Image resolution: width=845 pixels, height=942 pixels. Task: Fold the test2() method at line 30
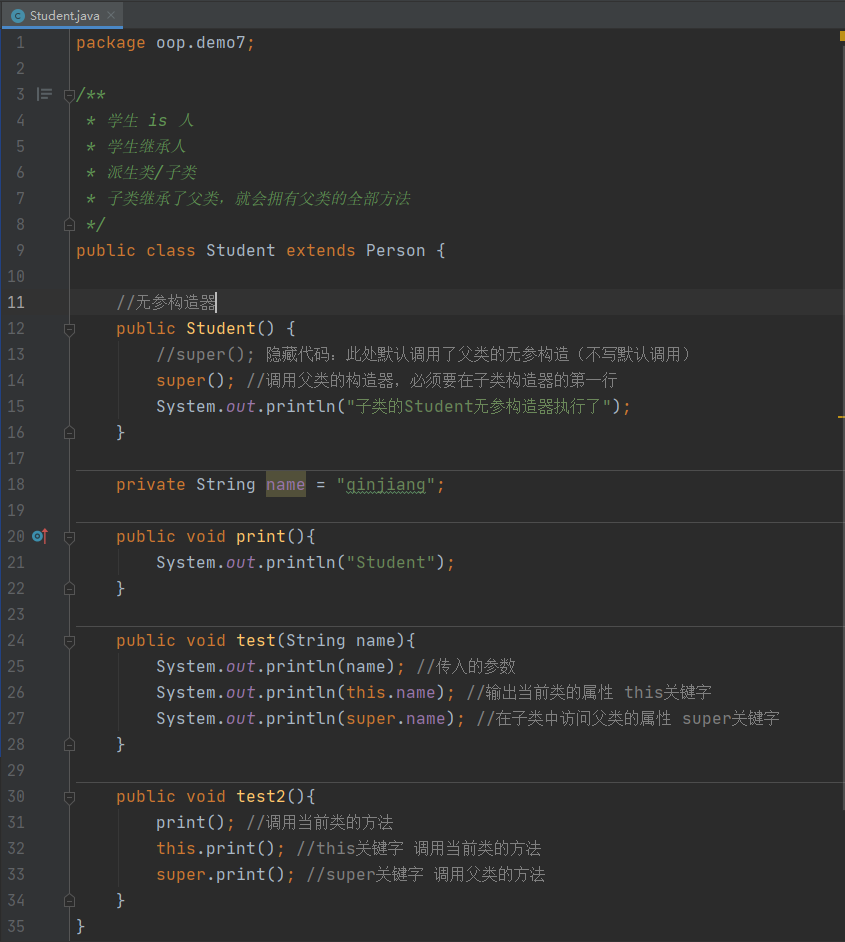click(x=69, y=797)
